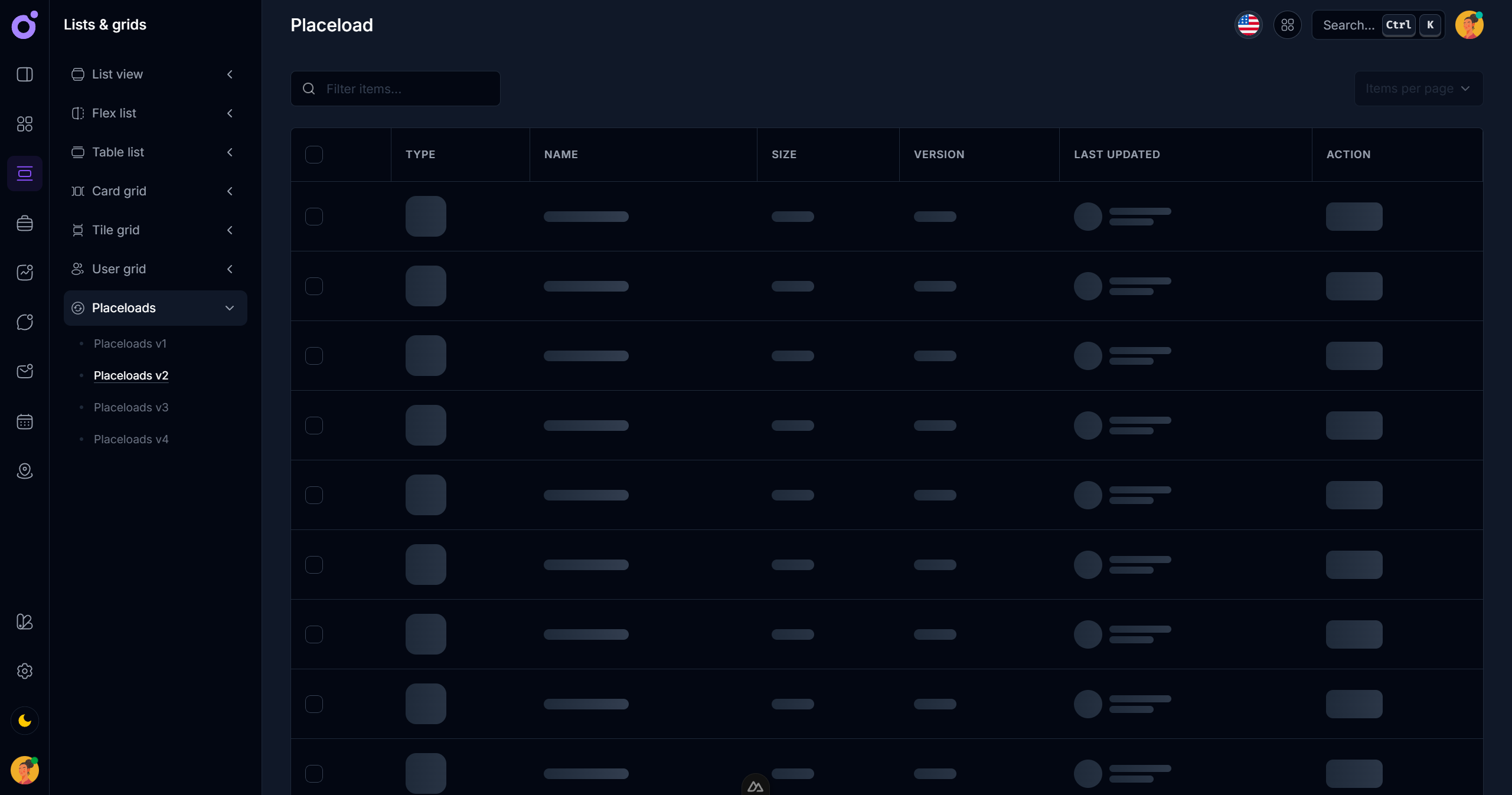Image resolution: width=1512 pixels, height=795 pixels.
Task: Open the Search Ctrl K button
Action: (1377, 25)
